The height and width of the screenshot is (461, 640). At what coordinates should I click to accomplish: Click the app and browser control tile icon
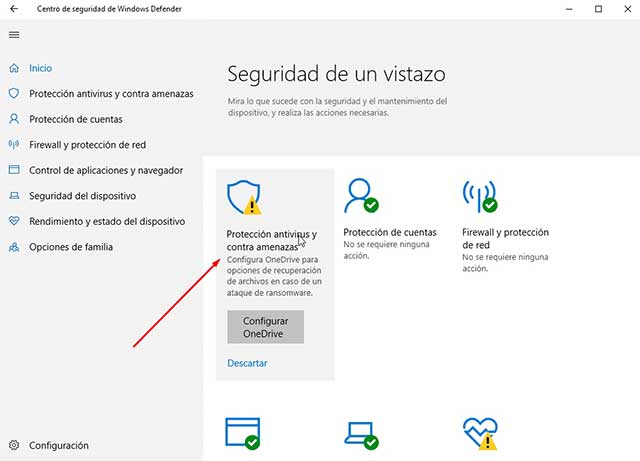243,434
